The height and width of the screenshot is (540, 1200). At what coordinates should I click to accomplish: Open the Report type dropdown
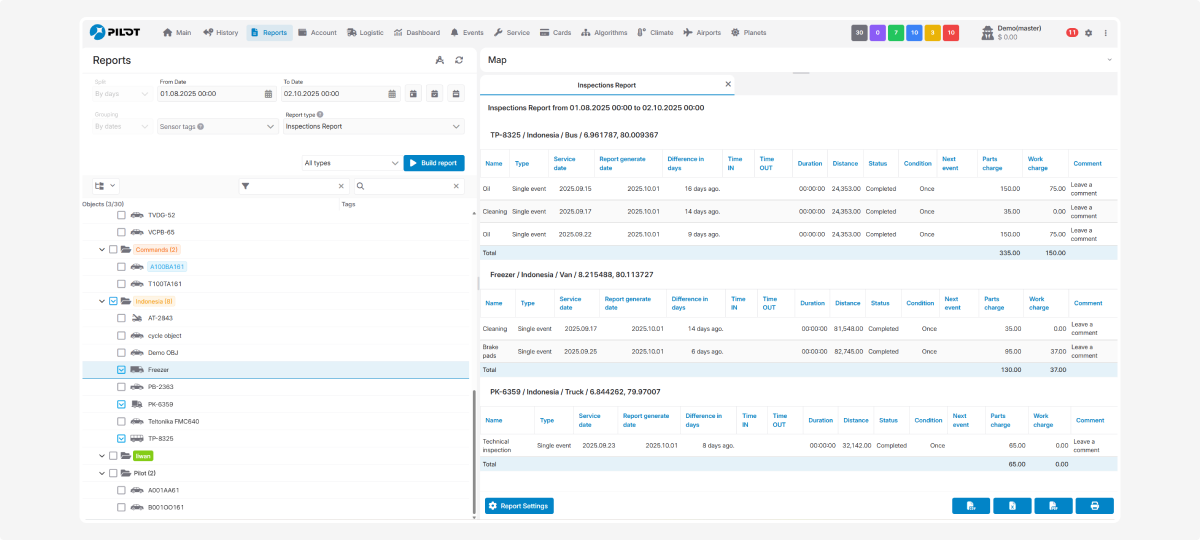pos(373,127)
